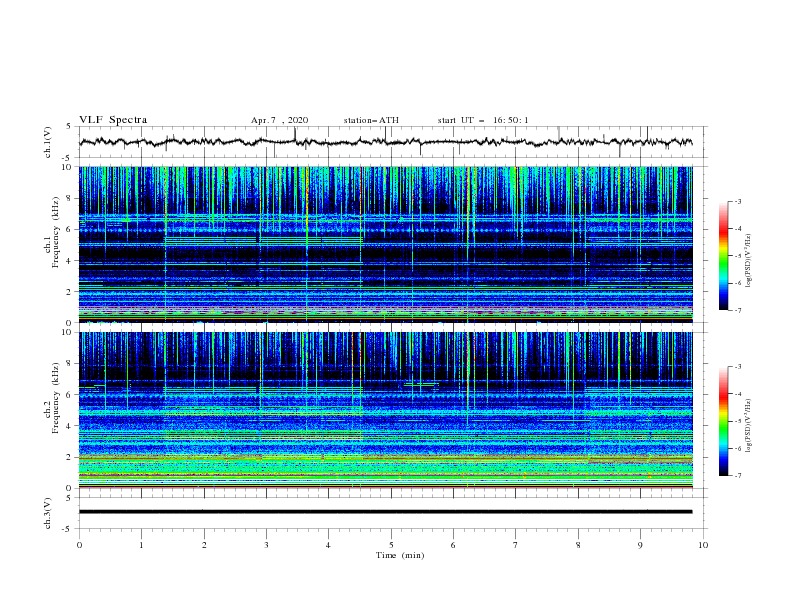Image resolution: width=792 pixels, height=612 pixels.
Task: Click the 'Time (min)' axis label
Action: coord(400,555)
